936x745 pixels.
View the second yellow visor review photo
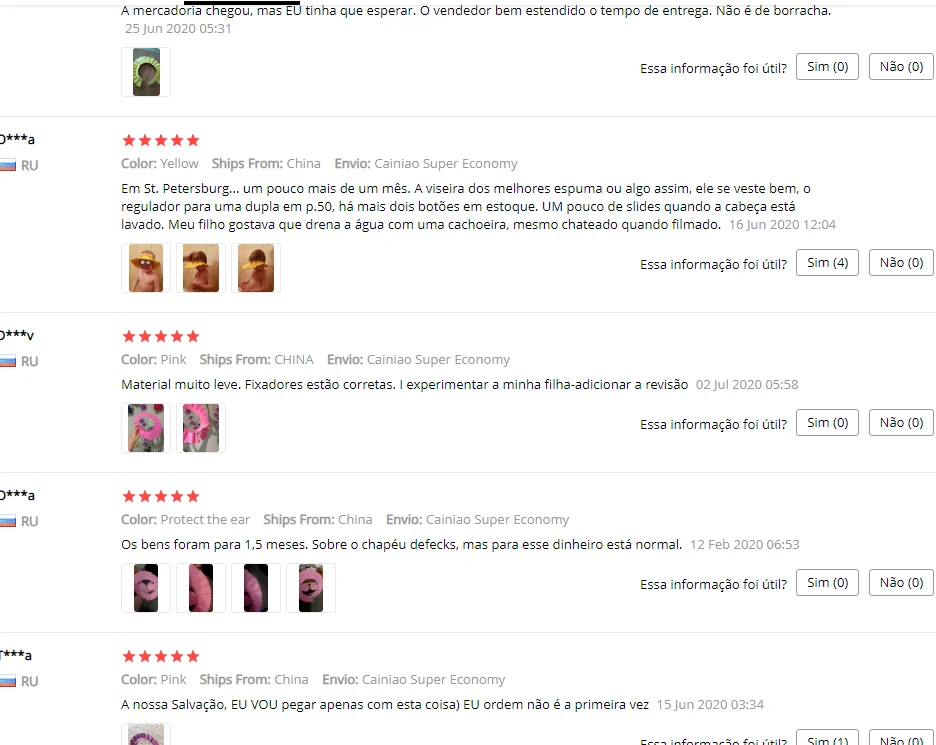pos(201,267)
